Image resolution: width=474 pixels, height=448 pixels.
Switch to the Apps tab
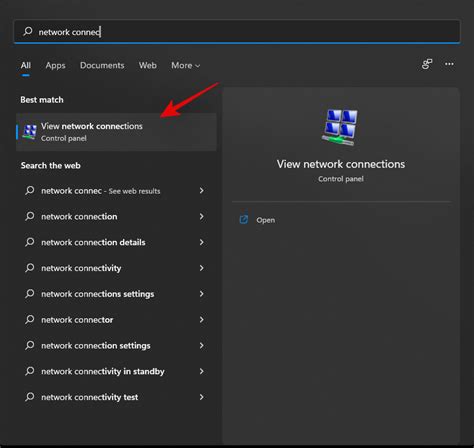pos(55,65)
